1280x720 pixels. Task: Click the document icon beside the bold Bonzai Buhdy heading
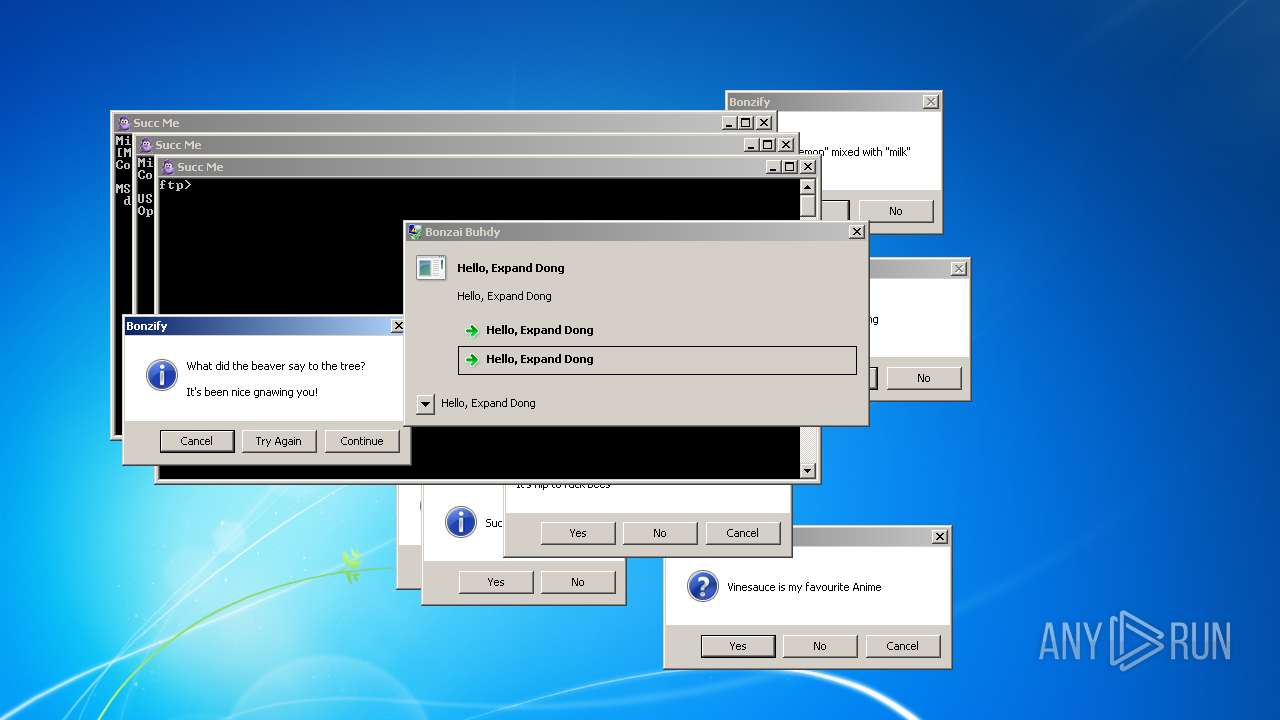click(431, 267)
